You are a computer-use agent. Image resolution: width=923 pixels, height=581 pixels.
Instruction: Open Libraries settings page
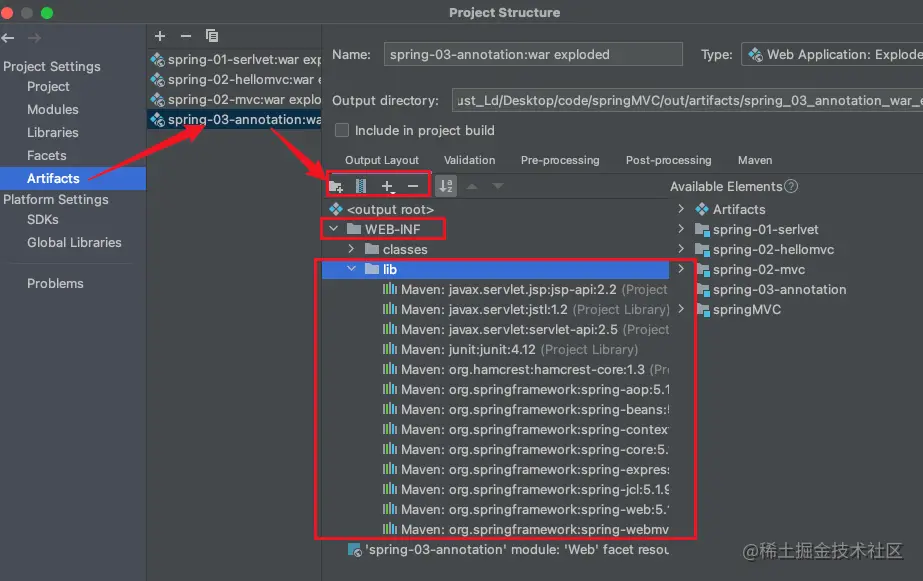pyautogui.click(x=52, y=132)
